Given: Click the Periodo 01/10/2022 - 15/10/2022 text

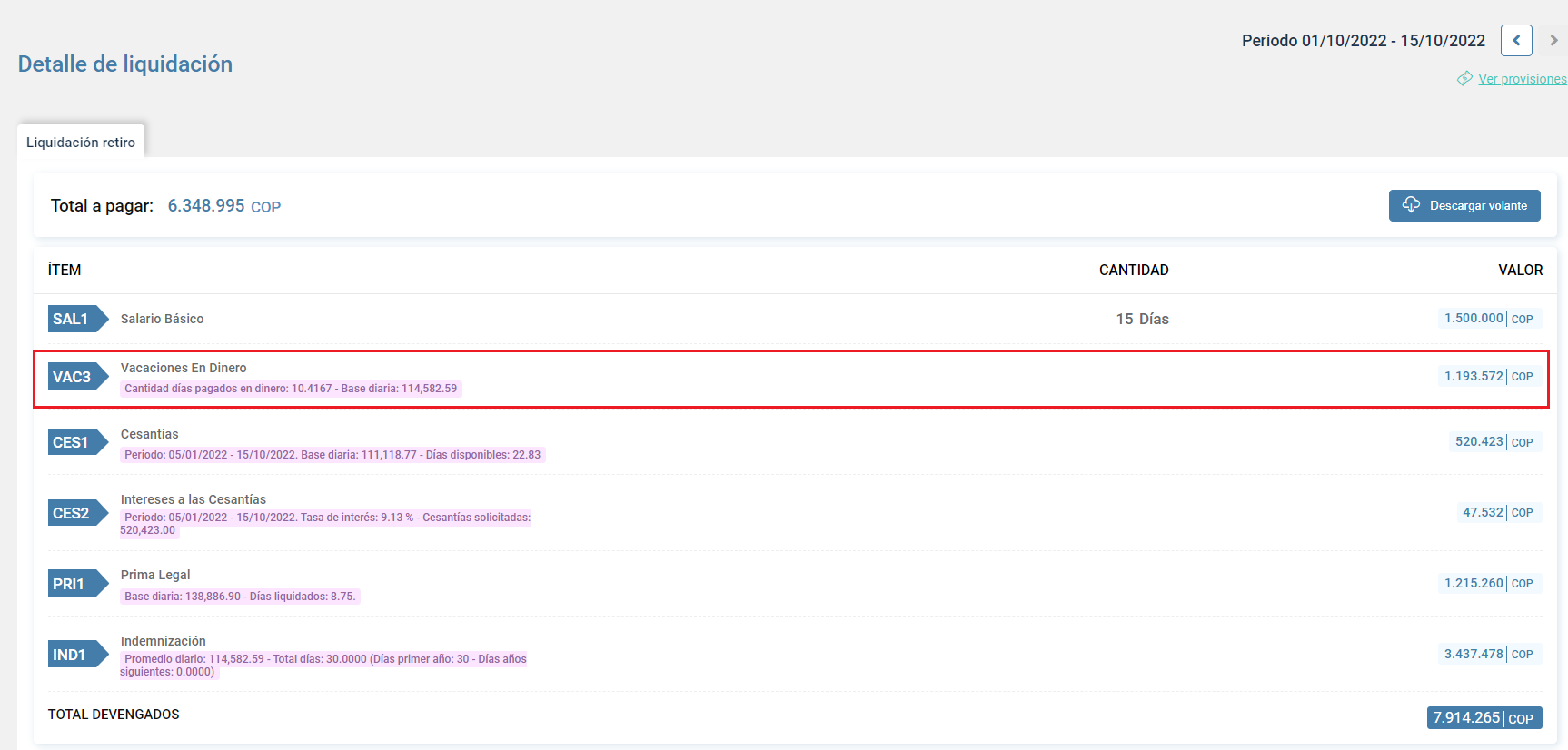Looking at the screenshot, I should [1363, 41].
